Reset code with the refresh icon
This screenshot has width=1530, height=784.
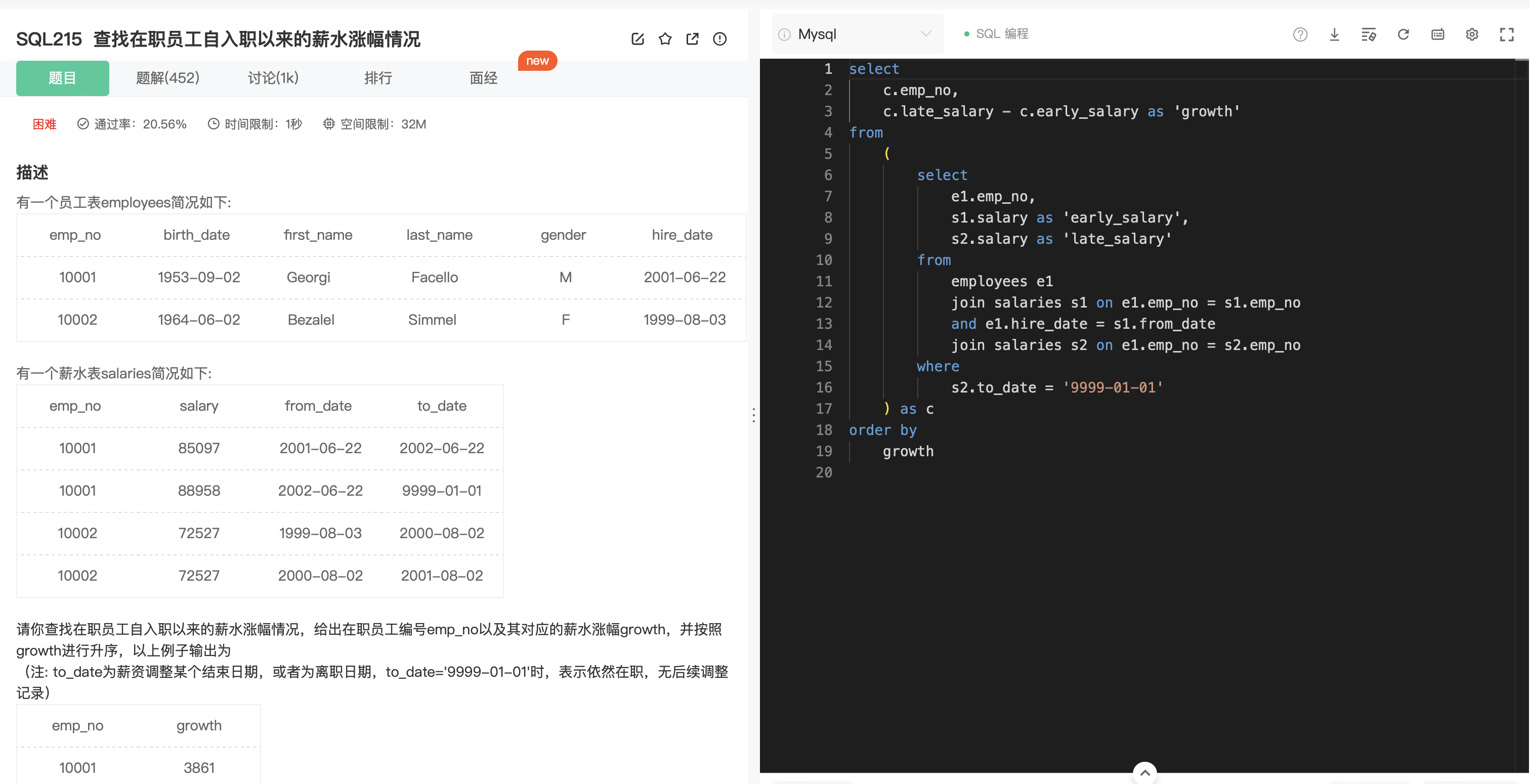1403,34
